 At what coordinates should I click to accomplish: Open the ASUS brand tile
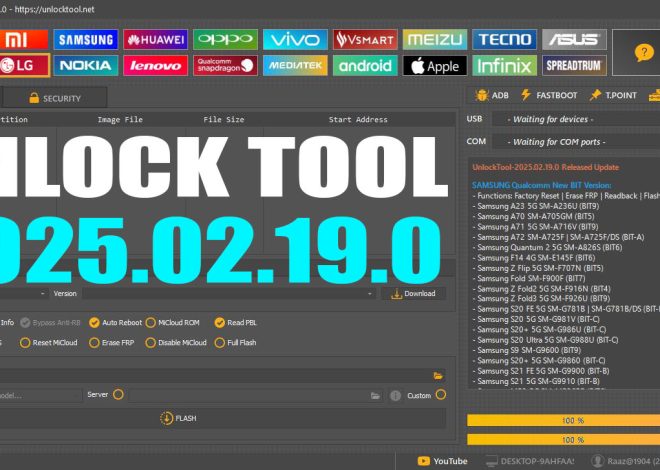pyautogui.click(x=575, y=40)
